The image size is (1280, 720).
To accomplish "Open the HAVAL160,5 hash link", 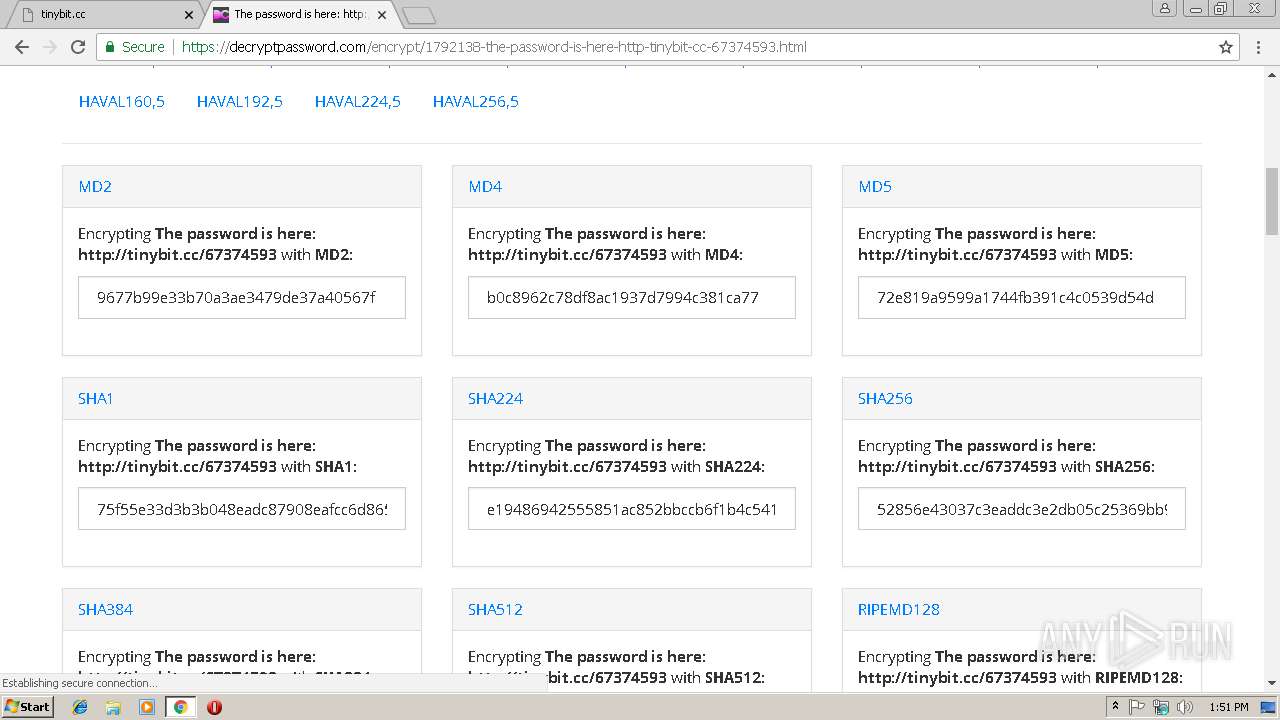I will (x=122, y=101).
